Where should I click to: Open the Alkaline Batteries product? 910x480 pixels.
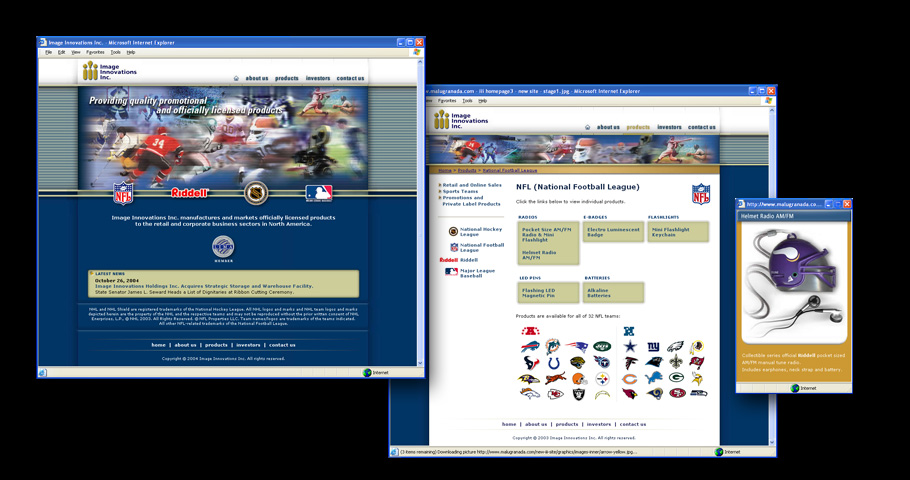point(598,293)
